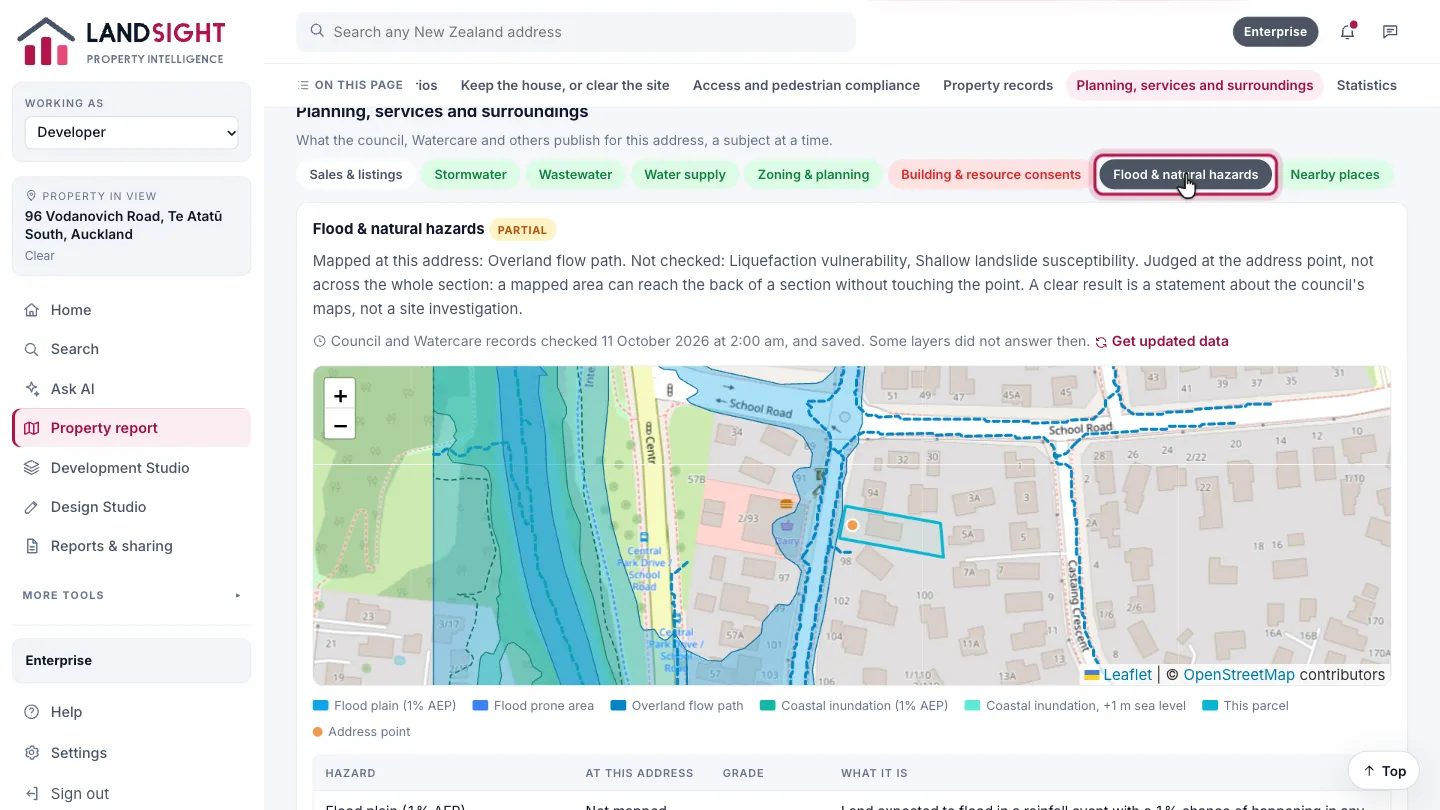Open the messages chat icon
This screenshot has width=1440, height=810.
[x=1390, y=32]
